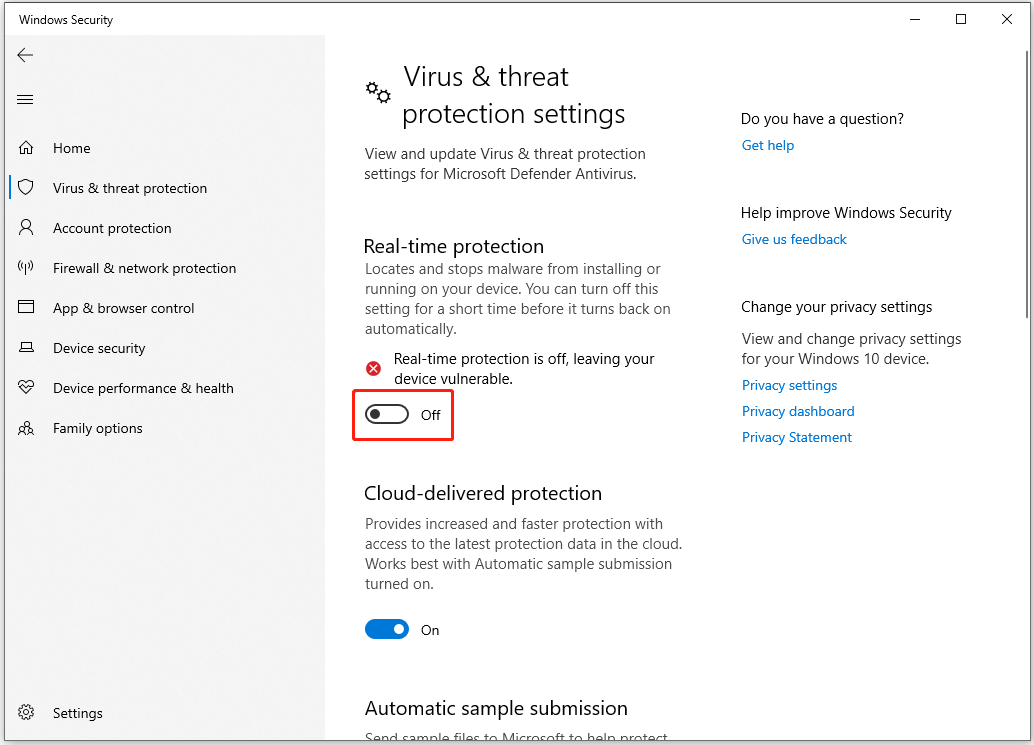This screenshot has width=1034, height=745.
Task: Select the Device security laptop icon
Action: pyautogui.click(x=26, y=347)
